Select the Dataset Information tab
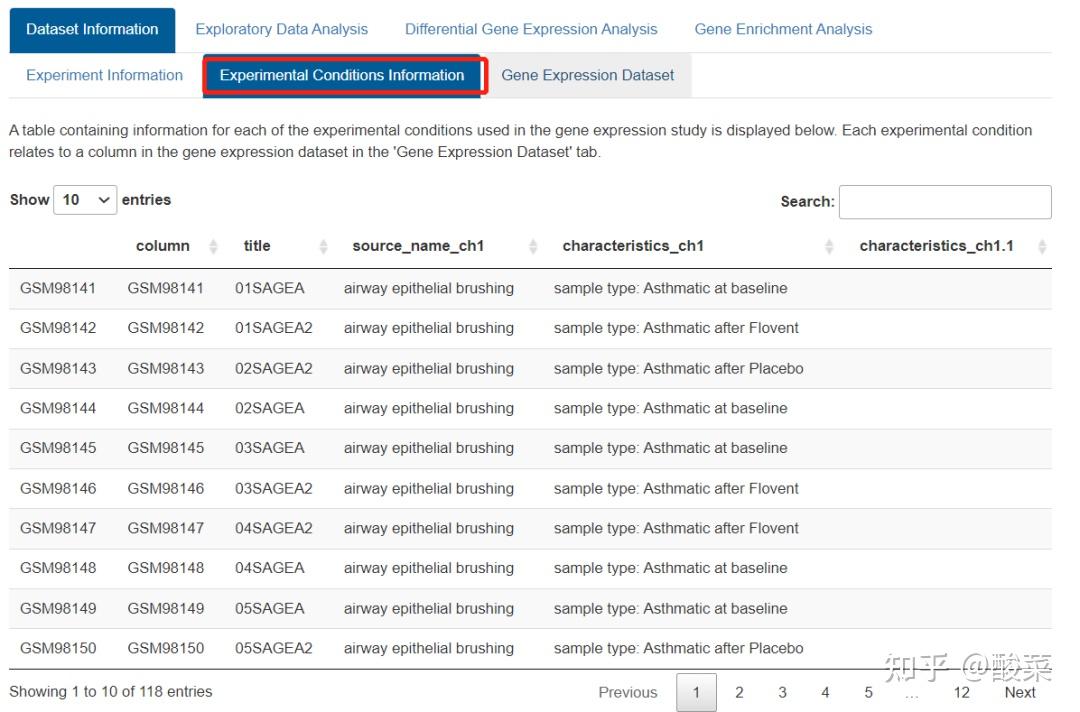 92,29
